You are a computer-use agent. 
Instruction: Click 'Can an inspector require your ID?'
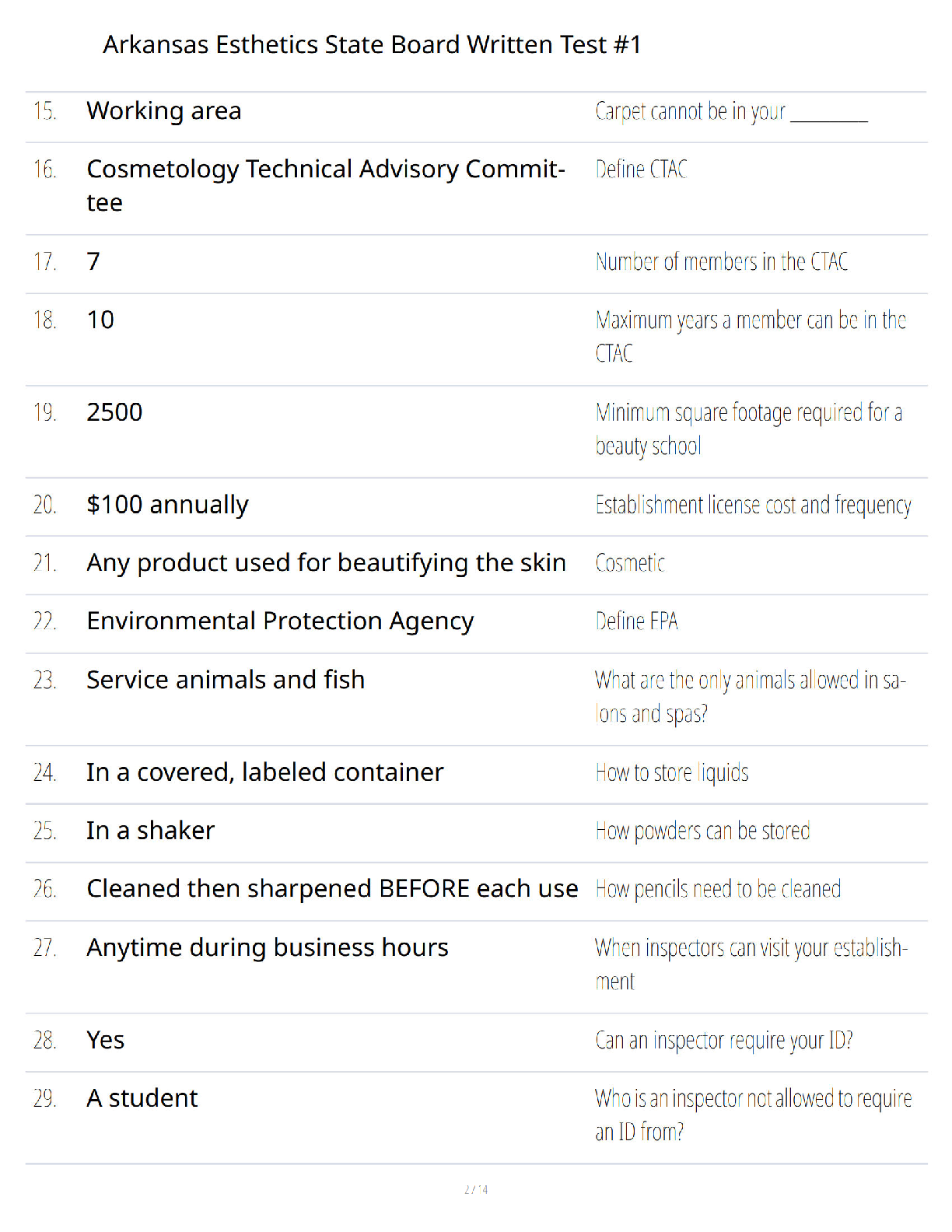[x=724, y=1041]
